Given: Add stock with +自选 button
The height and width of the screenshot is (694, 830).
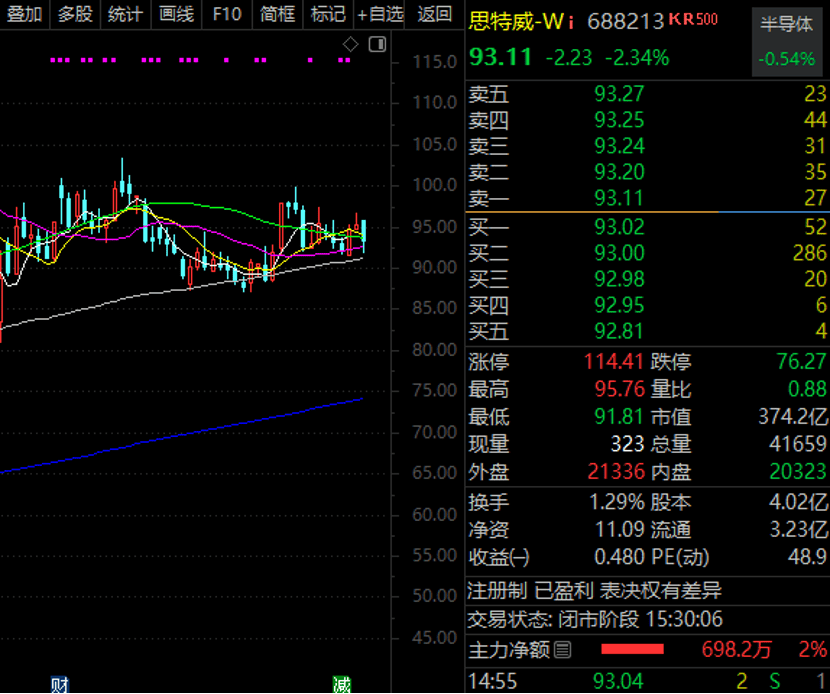Looking at the screenshot, I should coord(381,14).
